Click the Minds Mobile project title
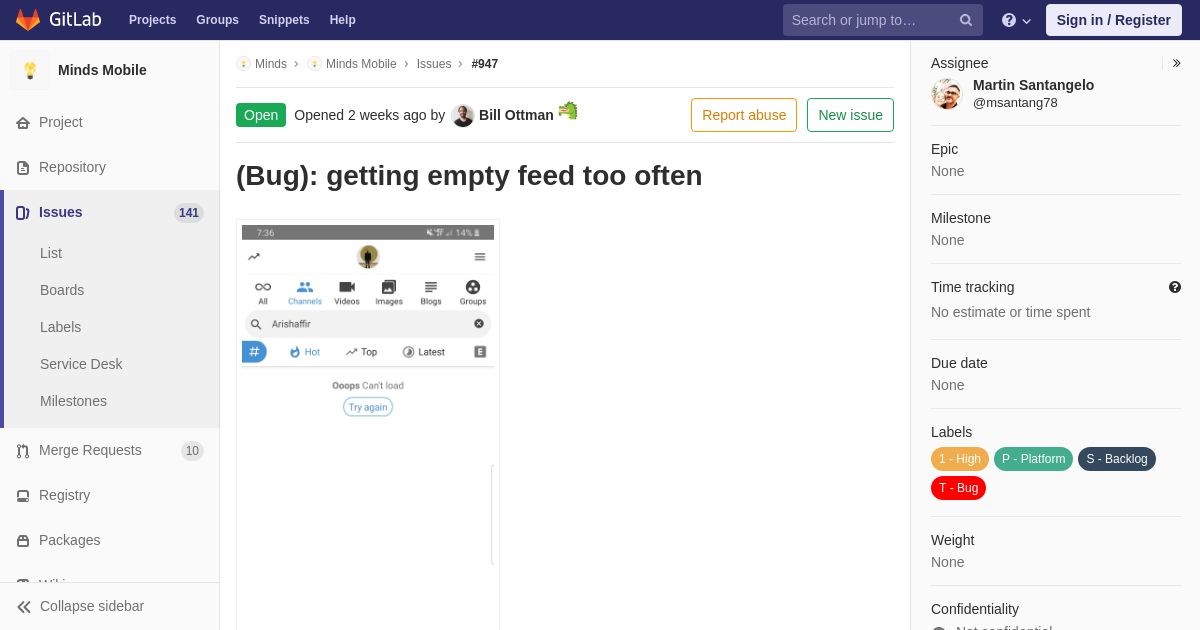 coord(102,70)
